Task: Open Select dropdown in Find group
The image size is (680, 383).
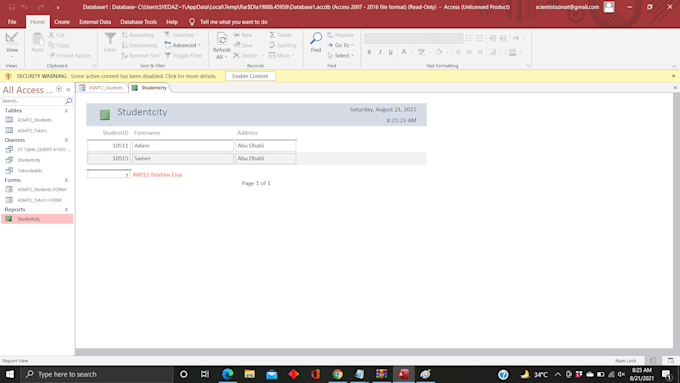Action: click(x=341, y=56)
